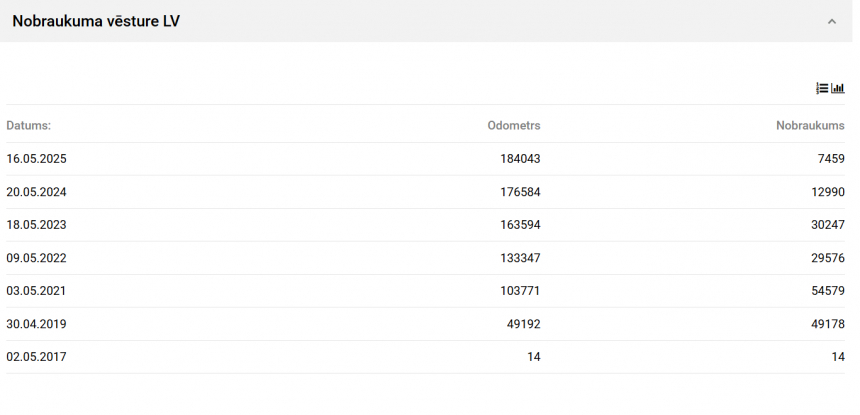Screen dimensions: 860x415
Task: Click the Odometrs column header
Action: (513, 126)
